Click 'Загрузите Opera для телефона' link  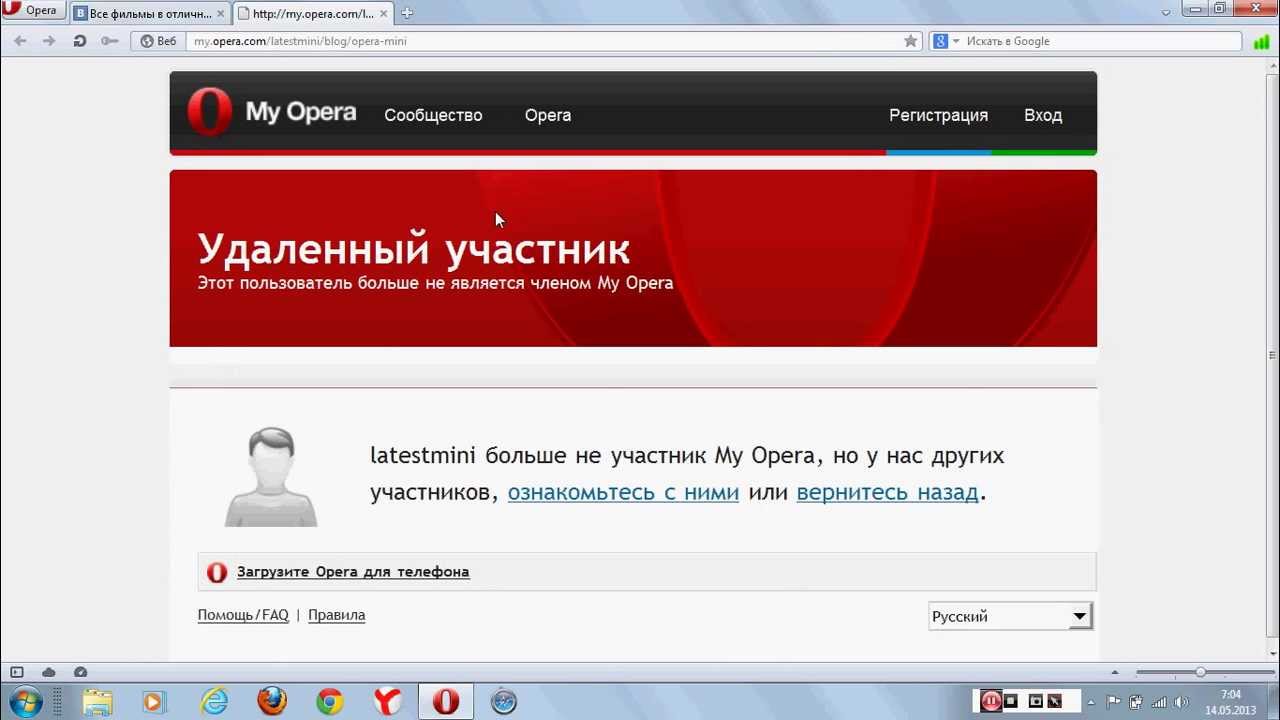[353, 572]
